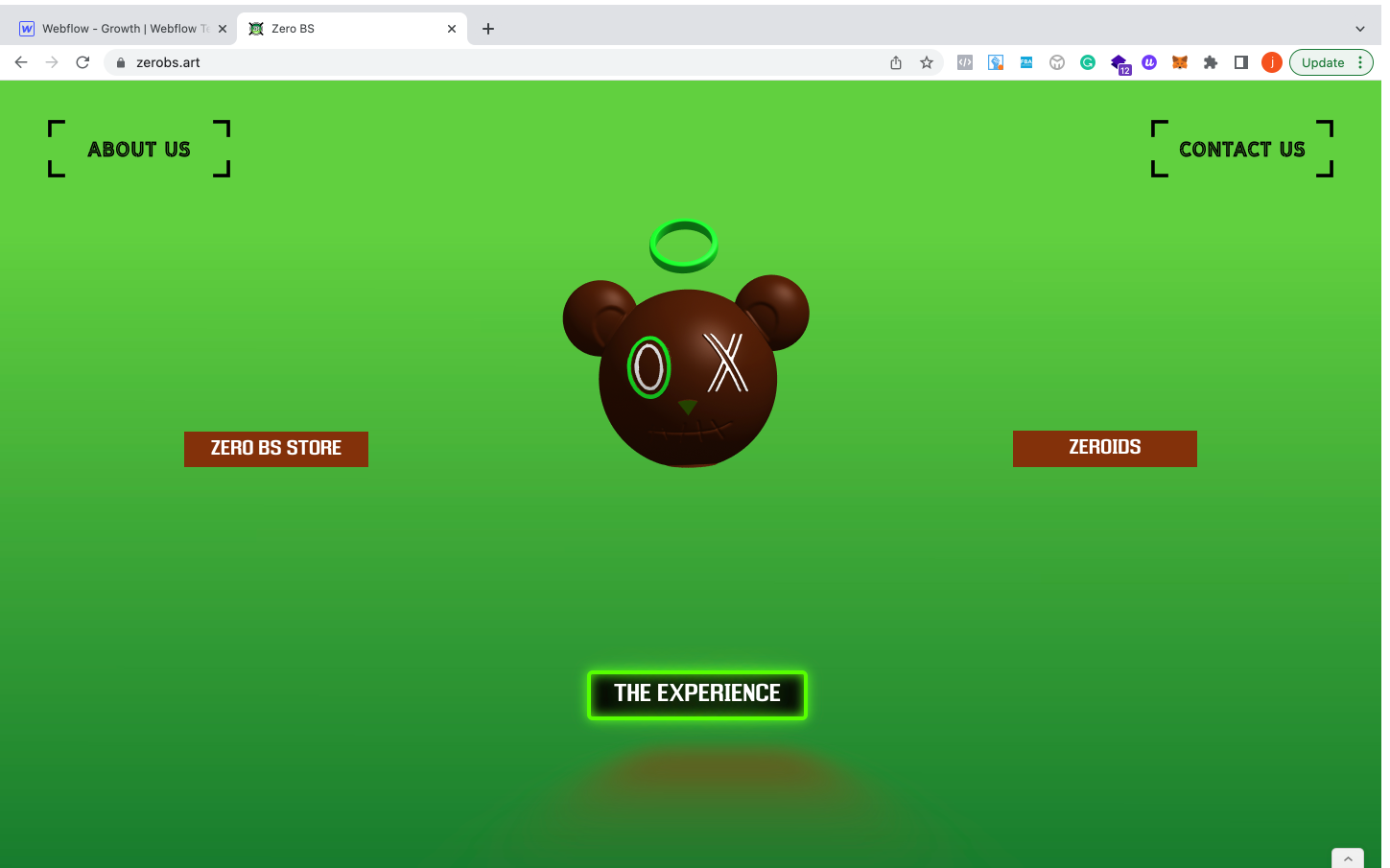
Task: Open the purple extension with 12 badge
Action: coord(1119,63)
